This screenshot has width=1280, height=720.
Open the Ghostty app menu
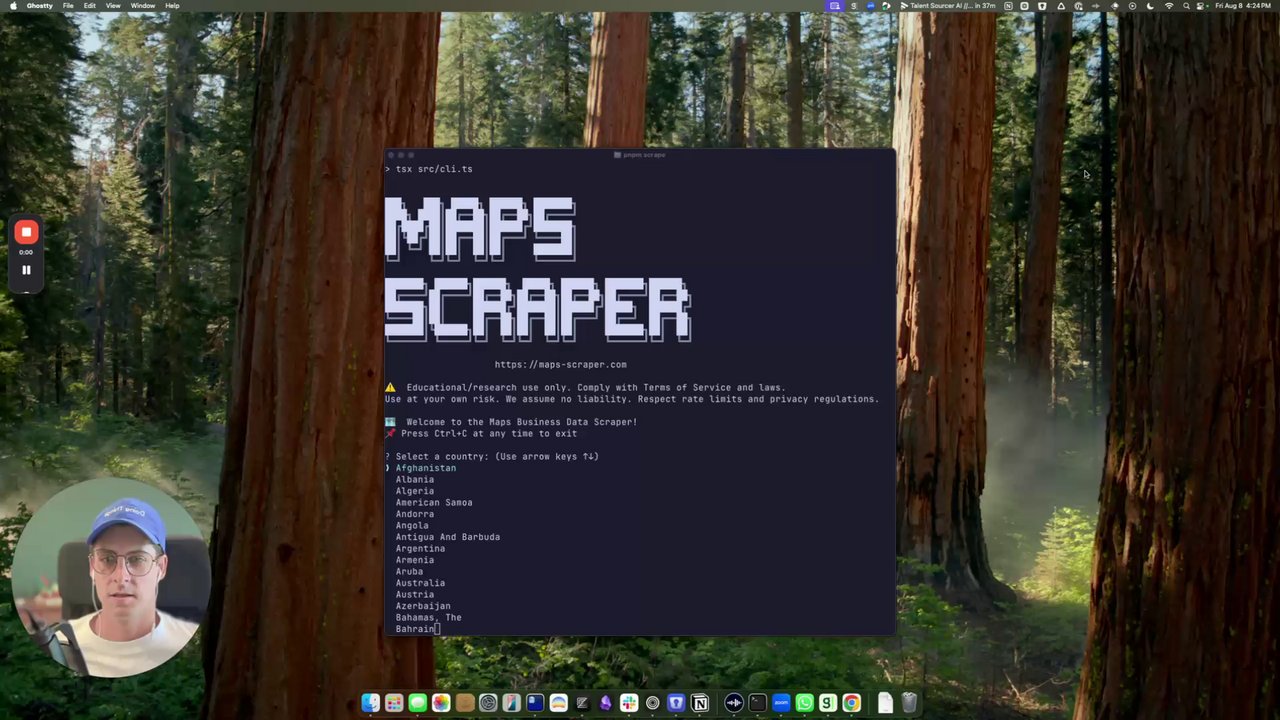[x=40, y=6]
